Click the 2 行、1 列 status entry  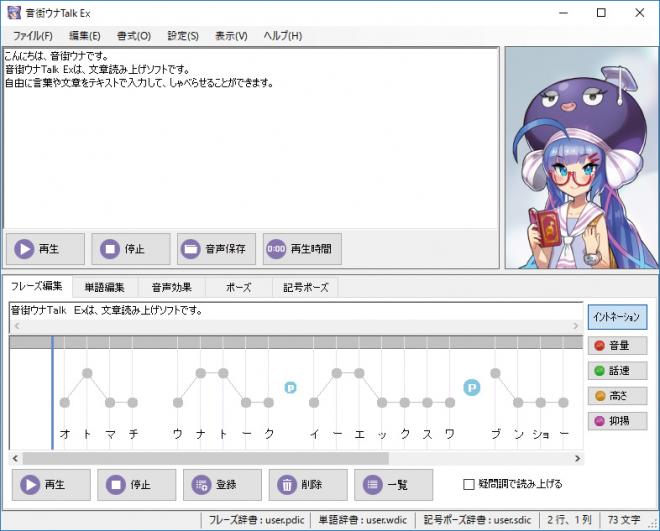[569, 520]
